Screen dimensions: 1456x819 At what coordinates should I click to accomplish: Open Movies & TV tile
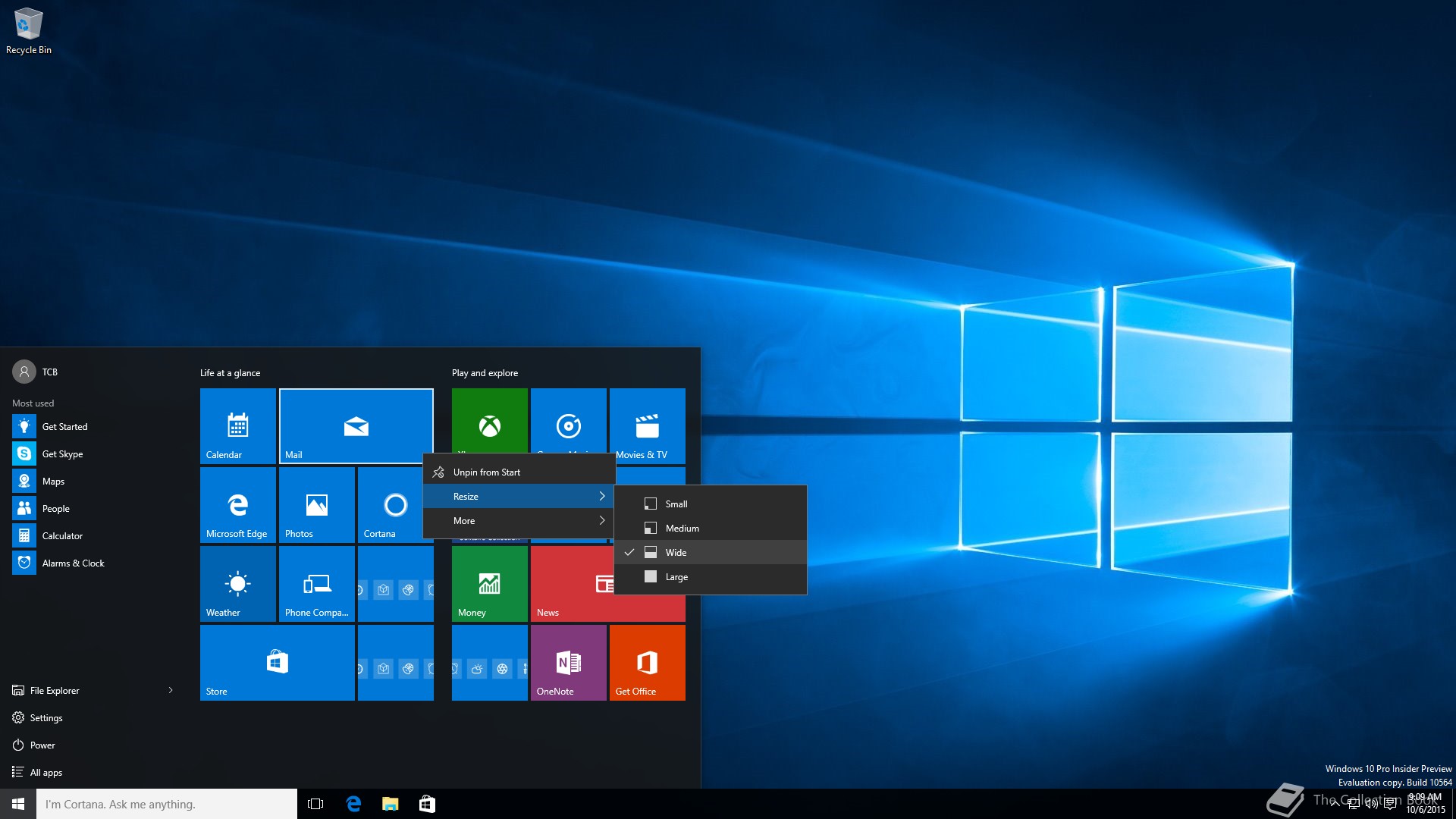pos(647,426)
